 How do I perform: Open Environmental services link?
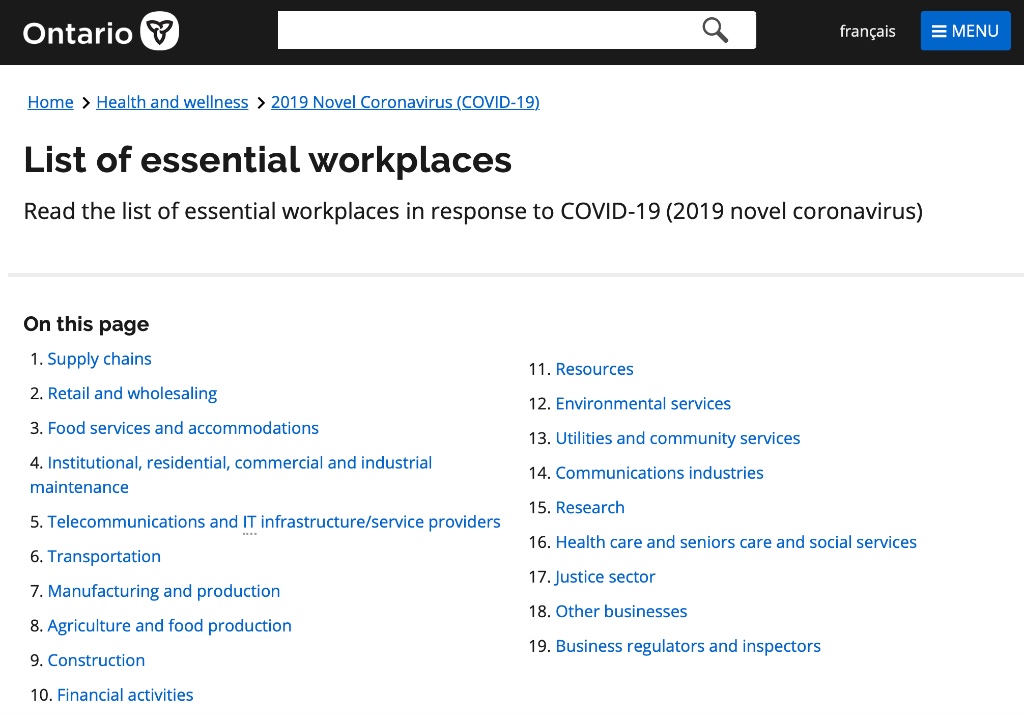tap(643, 404)
